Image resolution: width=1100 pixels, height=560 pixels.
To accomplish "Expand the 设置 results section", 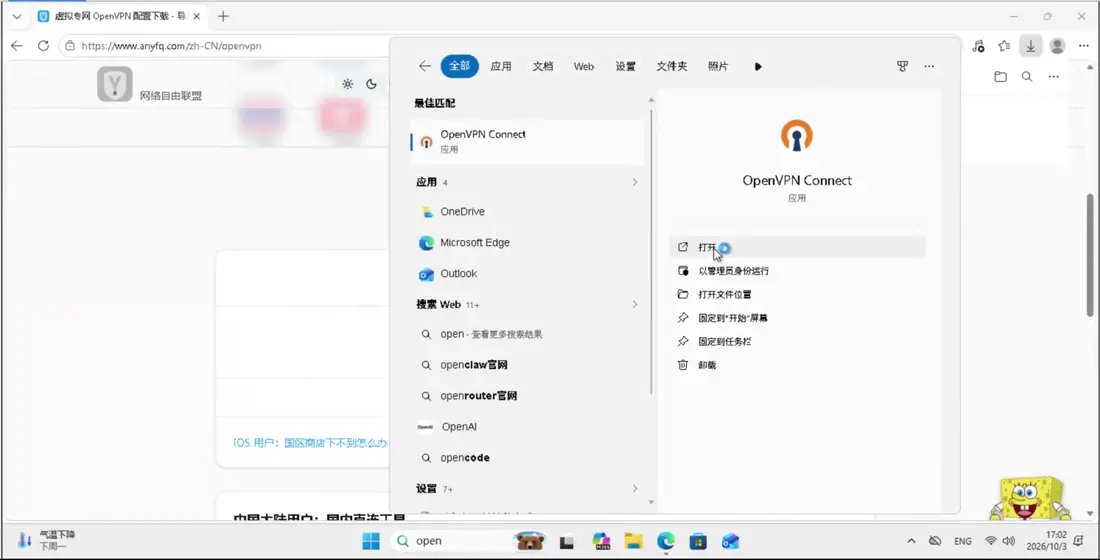I will (x=634, y=488).
